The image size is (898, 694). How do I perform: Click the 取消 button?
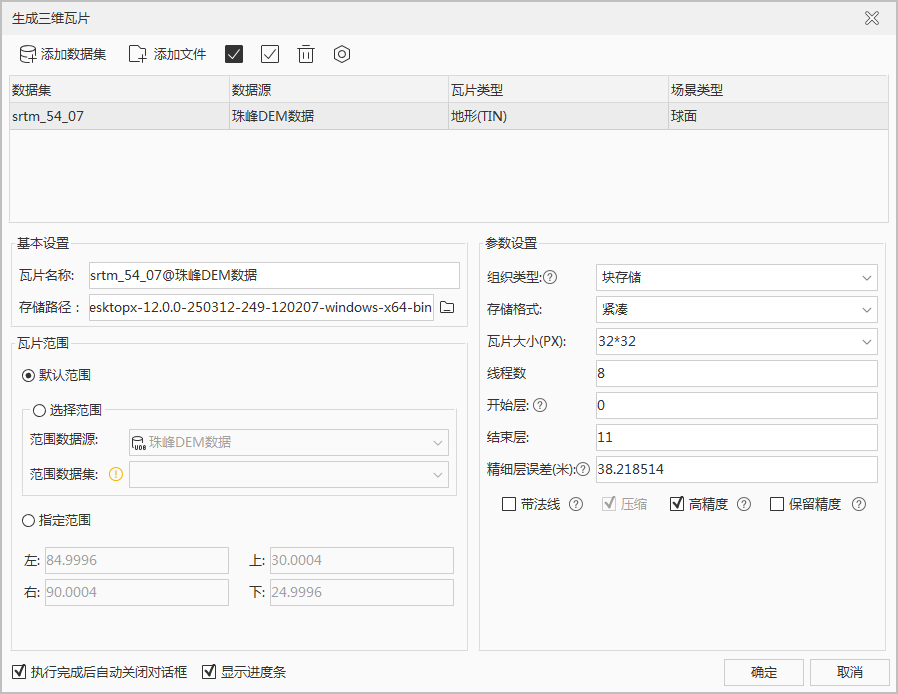tap(849, 672)
